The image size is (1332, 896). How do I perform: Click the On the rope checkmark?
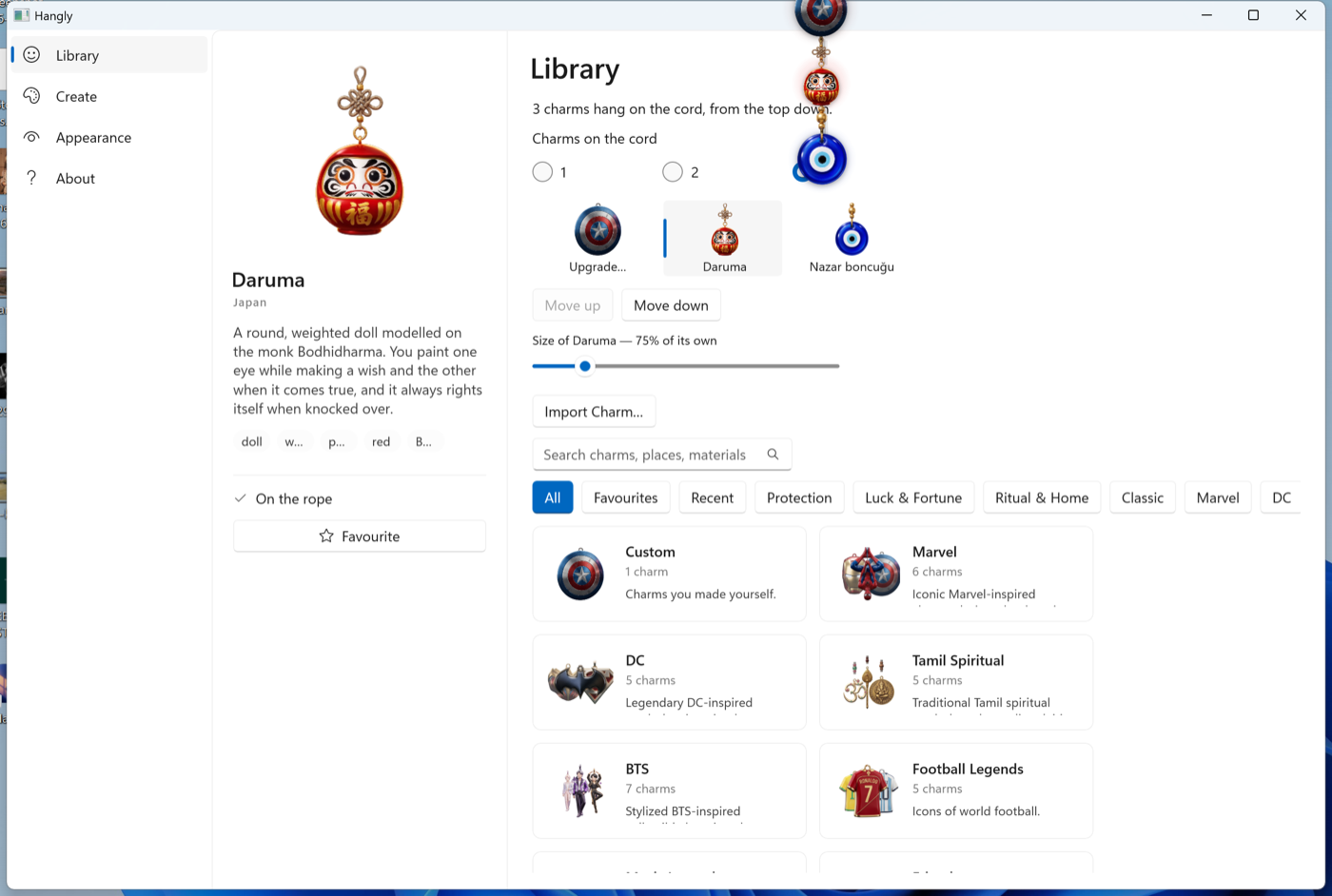coord(241,498)
